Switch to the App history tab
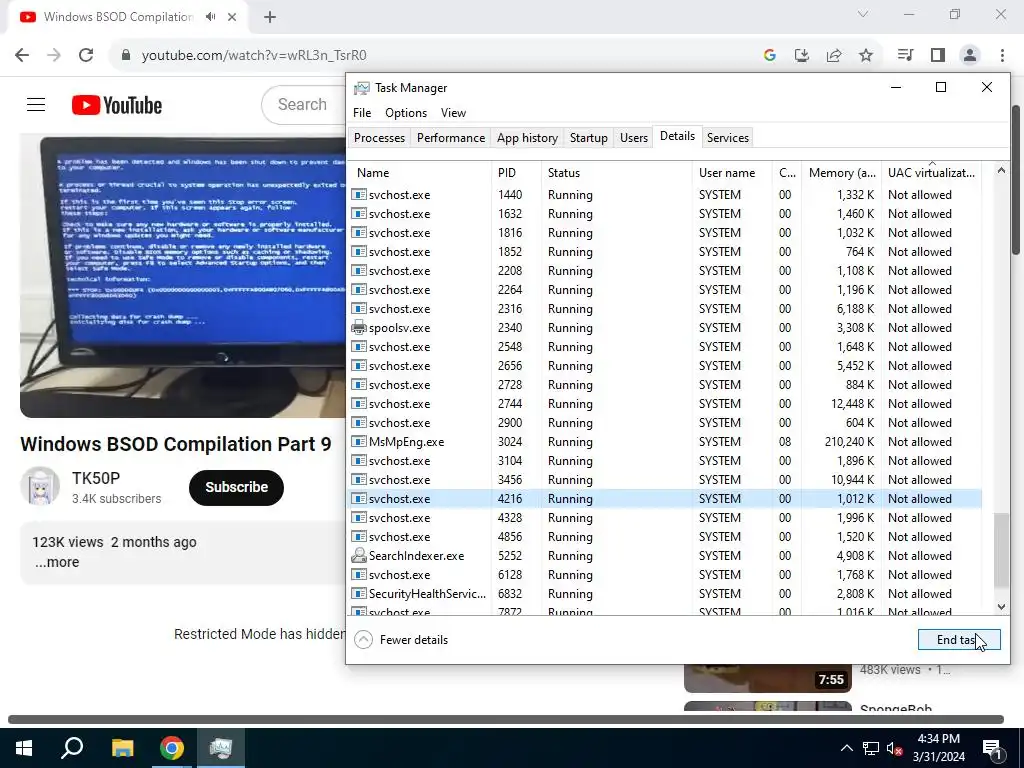Viewport: 1024px width, 768px height. 527,138
